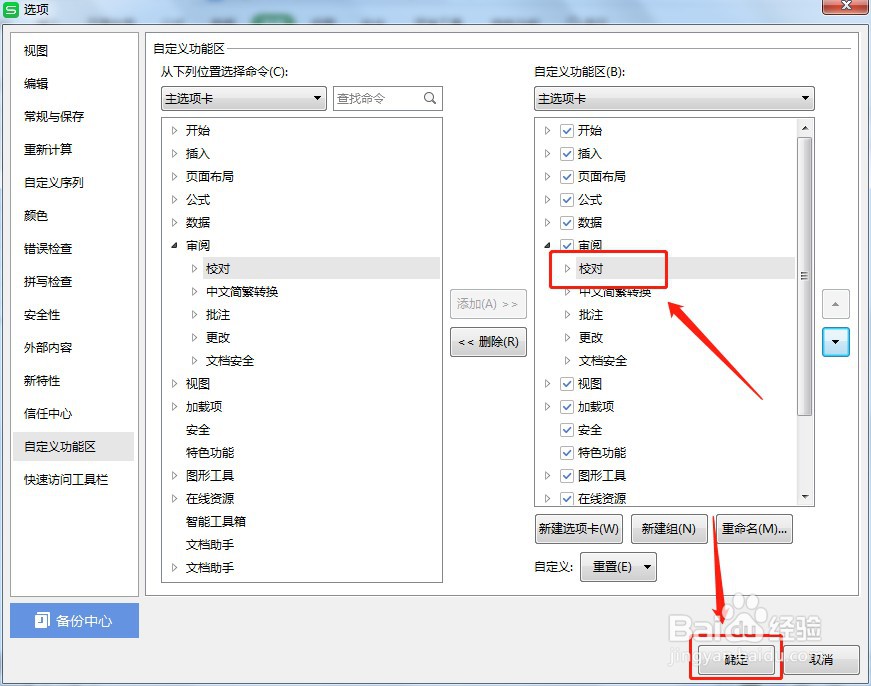The image size is (871, 686).
Task: Expand 开始 in the left command list
Action: 174,131
